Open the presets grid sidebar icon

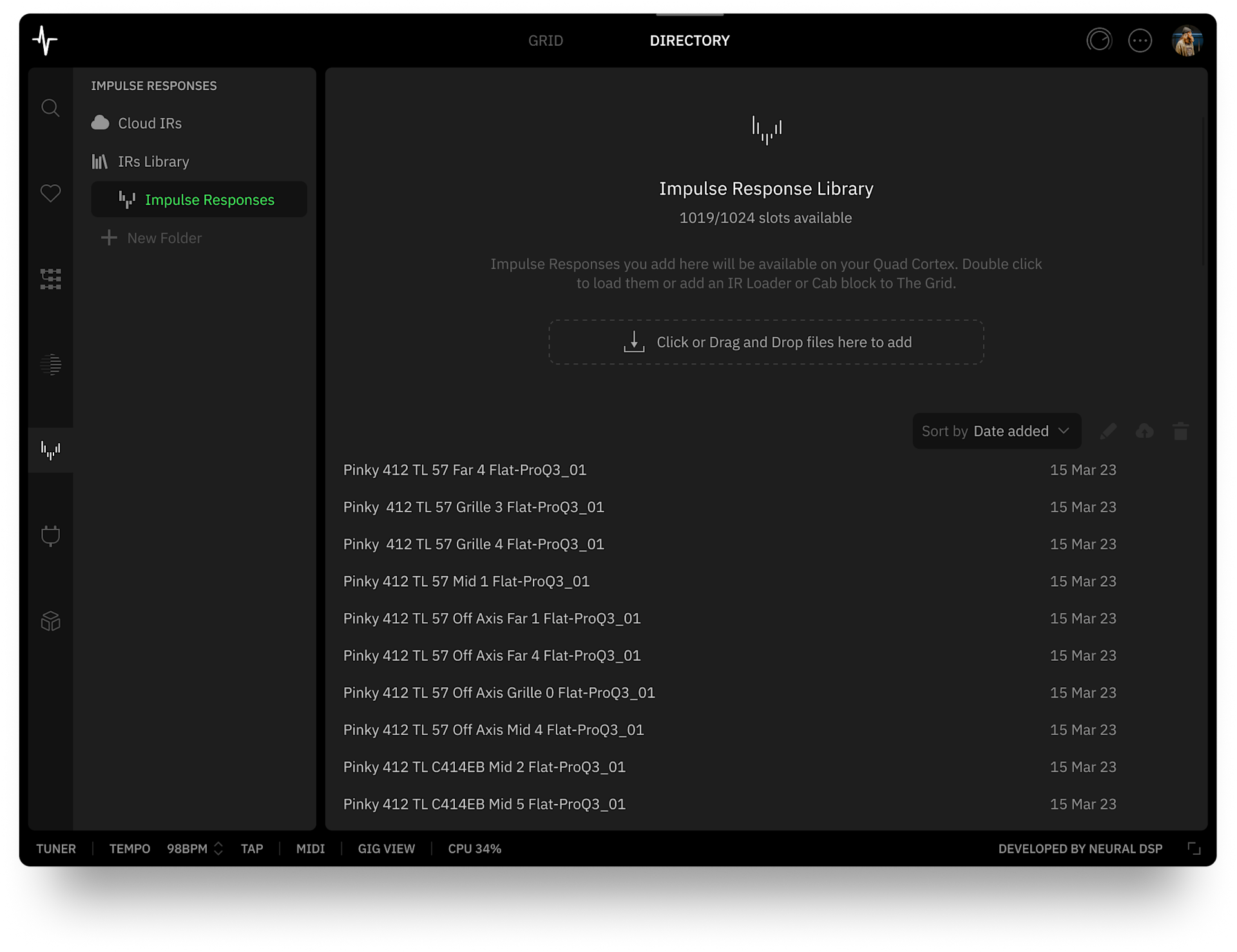point(50,279)
